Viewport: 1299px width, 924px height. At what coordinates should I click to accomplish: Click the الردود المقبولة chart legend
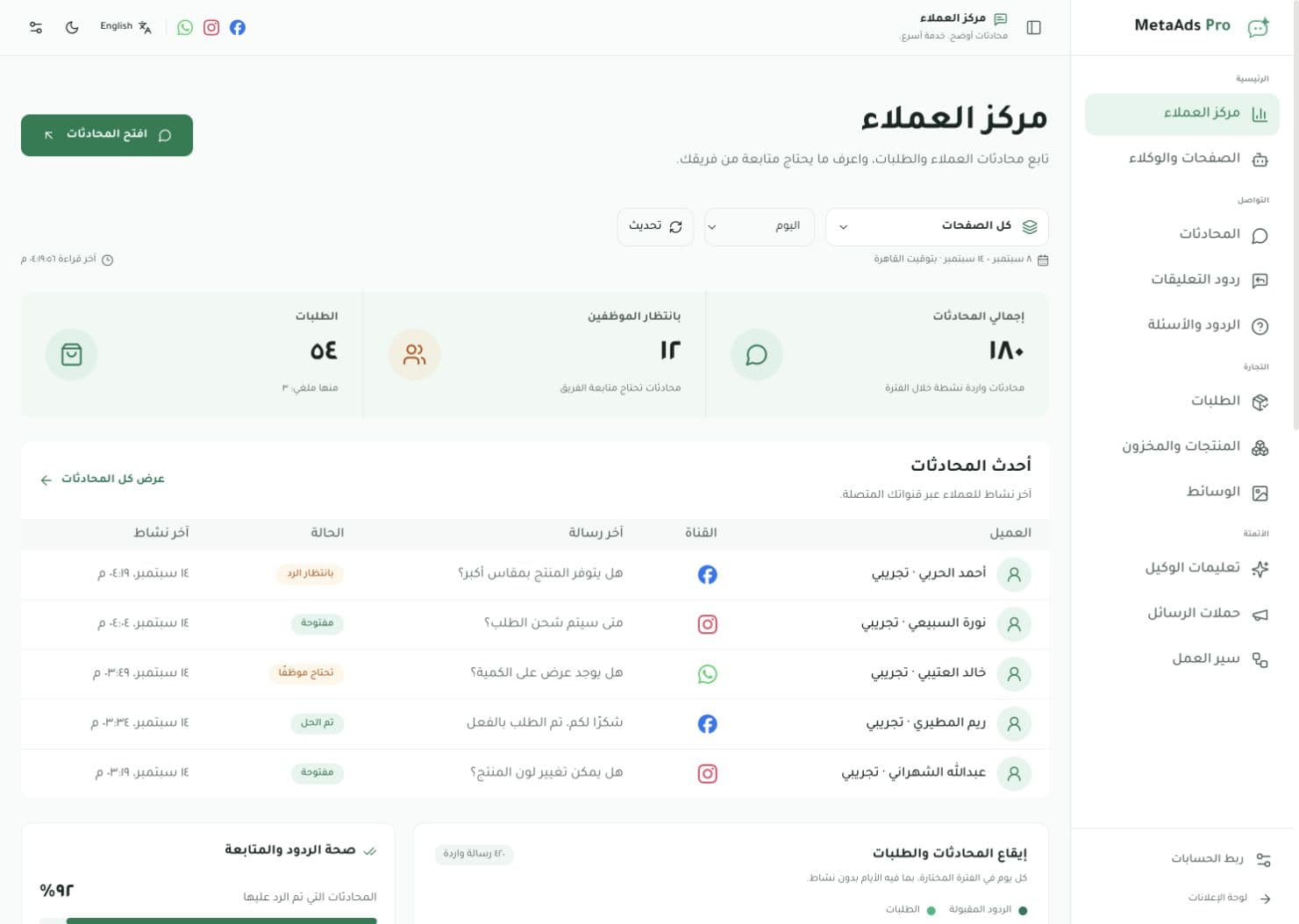pyautogui.click(x=988, y=910)
